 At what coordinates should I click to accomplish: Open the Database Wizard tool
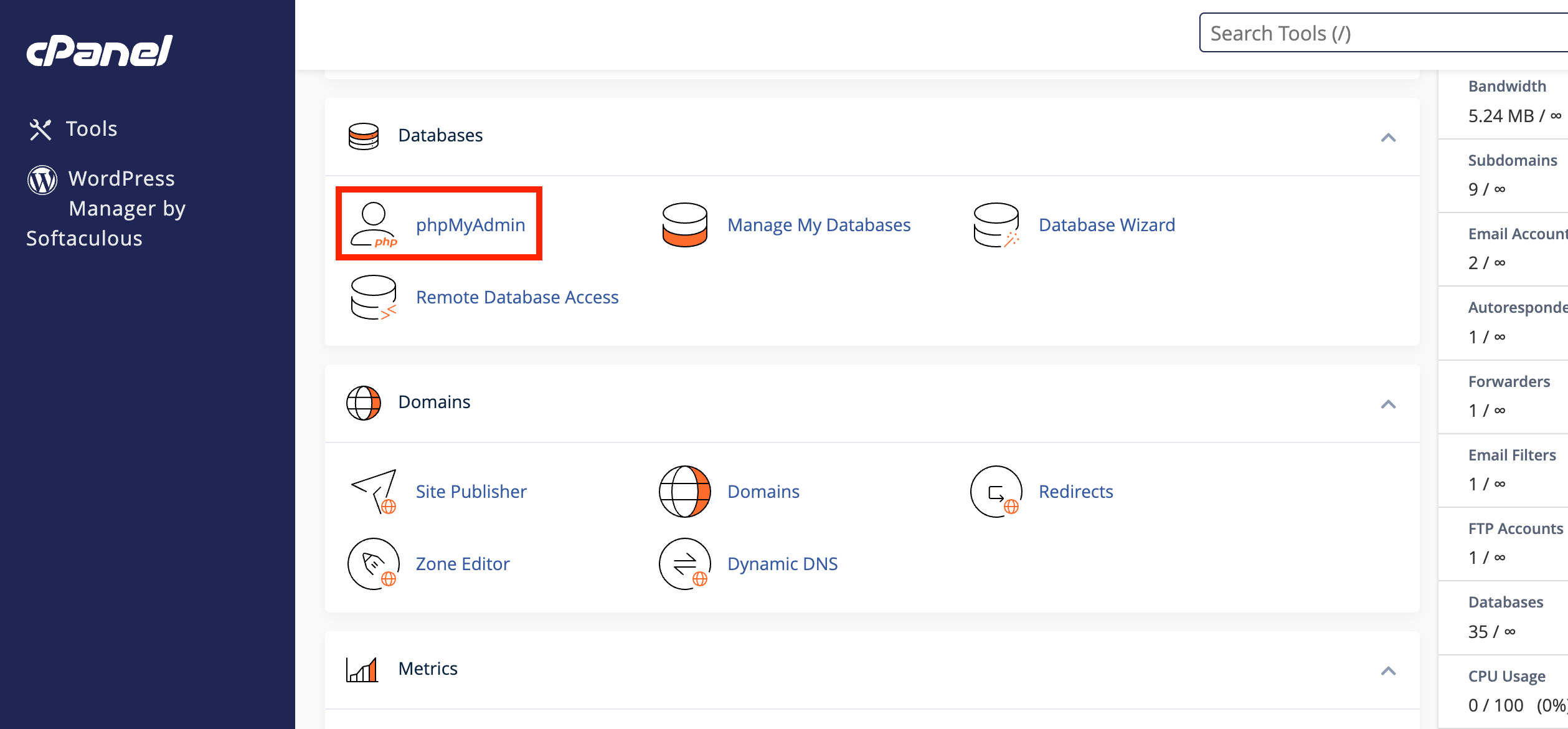tap(995, 224)
